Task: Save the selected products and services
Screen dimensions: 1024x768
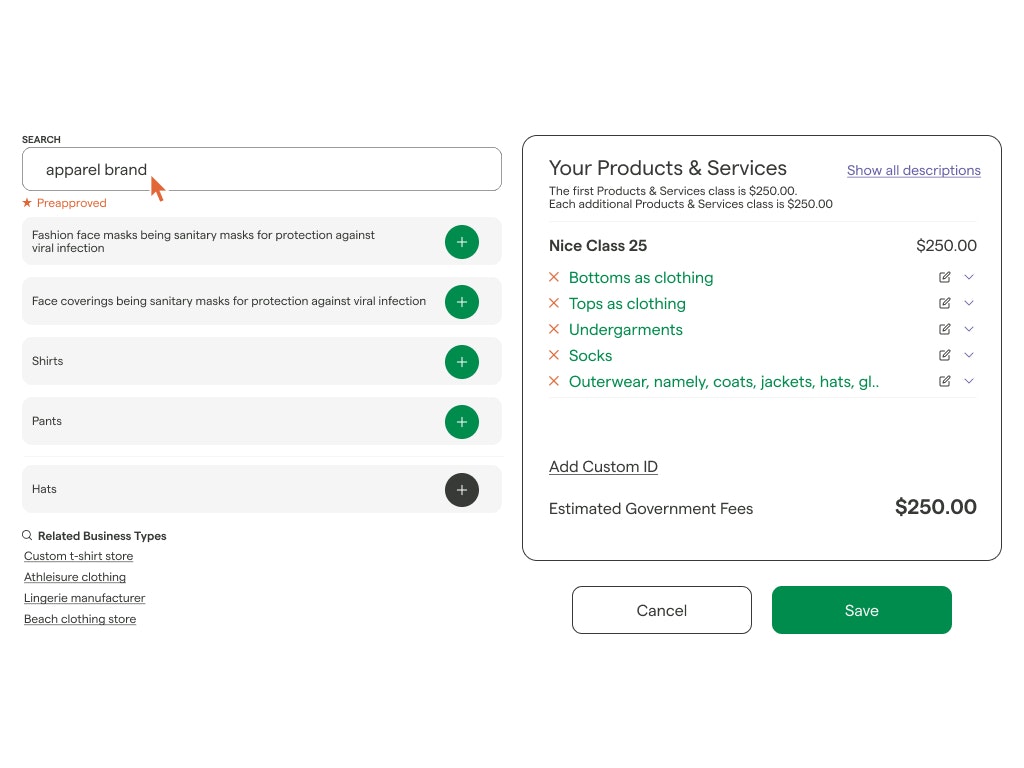Action: pos(861,610)
